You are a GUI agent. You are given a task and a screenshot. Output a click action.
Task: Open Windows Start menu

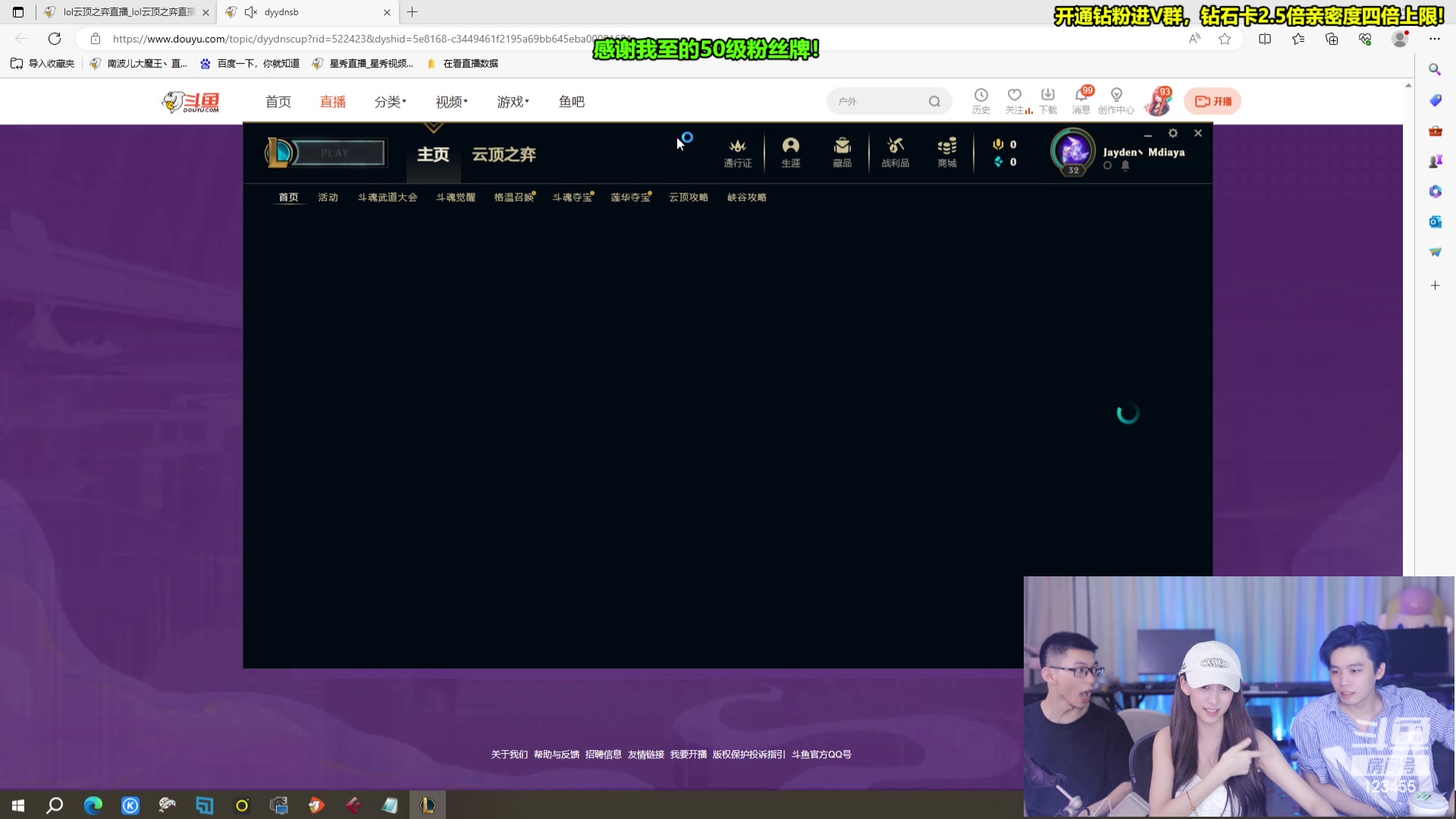tap(18, 805)
